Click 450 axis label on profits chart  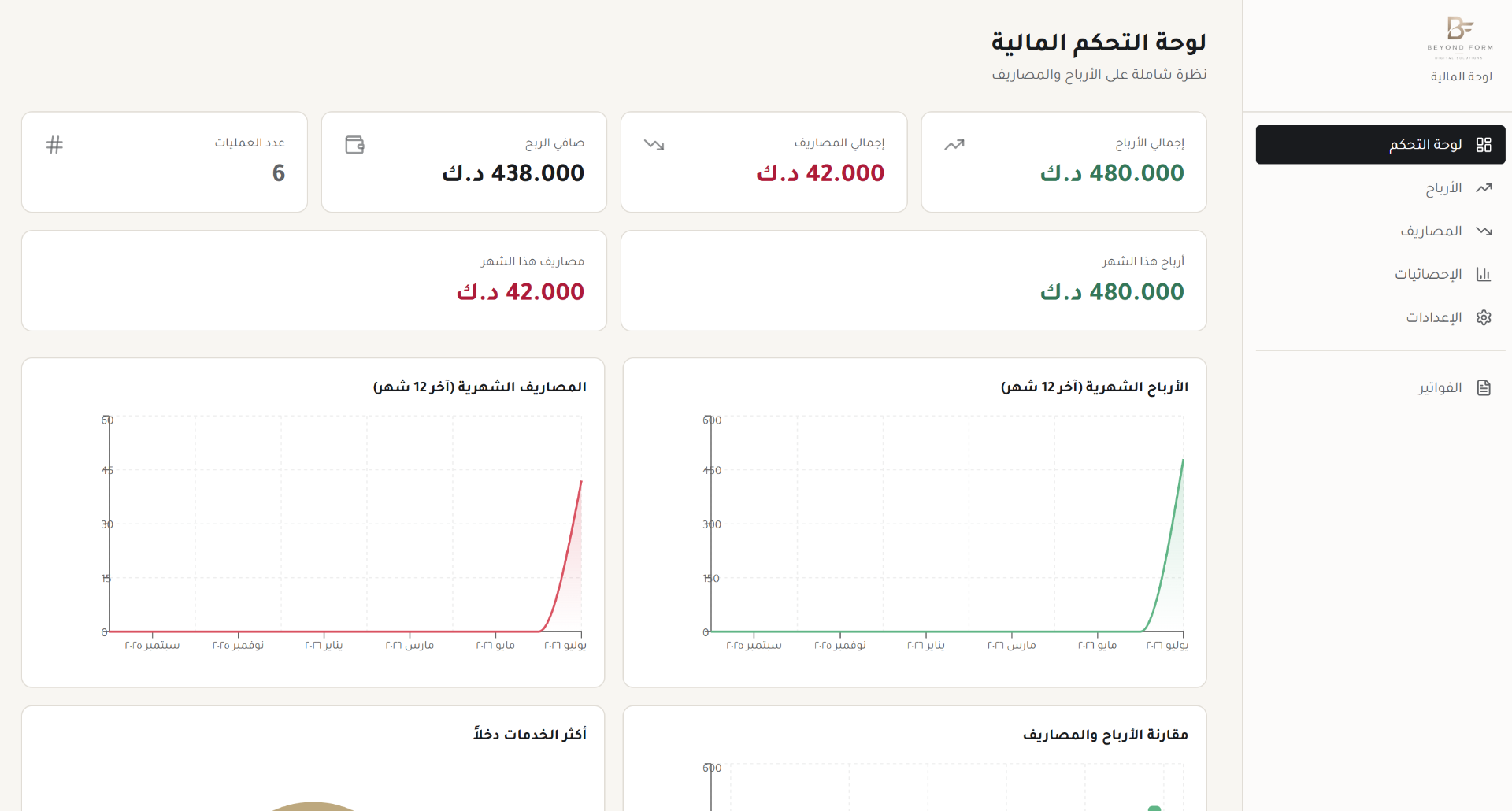[712, 470]
